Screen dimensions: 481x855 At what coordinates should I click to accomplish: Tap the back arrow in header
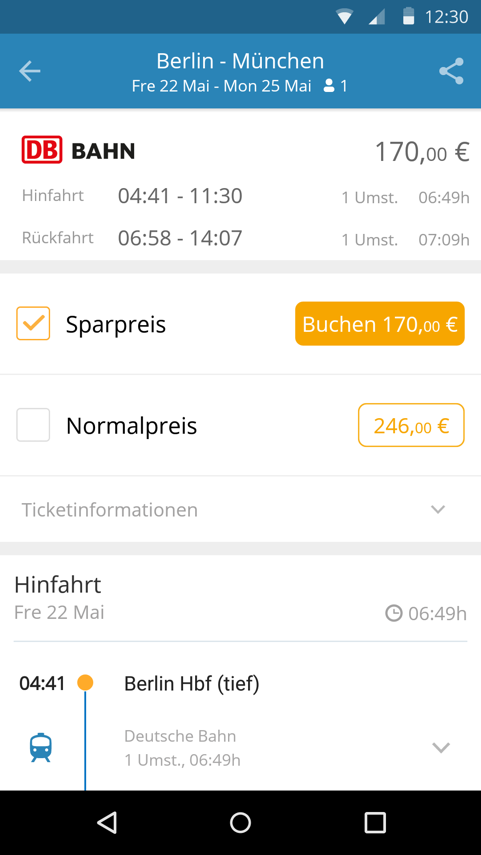pos(29,71)
